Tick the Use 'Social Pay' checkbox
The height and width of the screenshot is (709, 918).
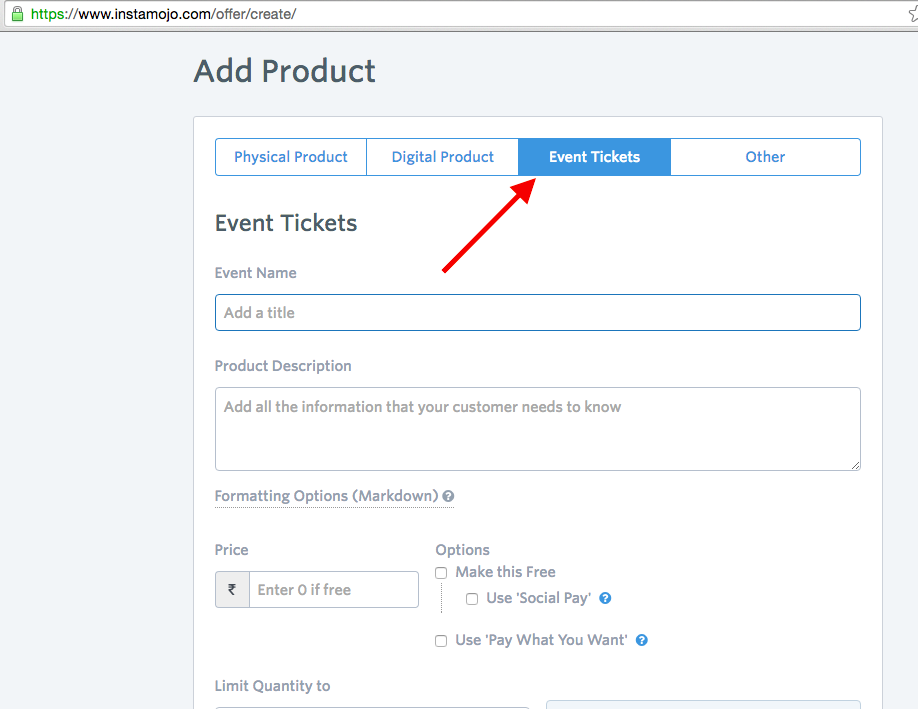pyautogui.click(x=472, y=599)
